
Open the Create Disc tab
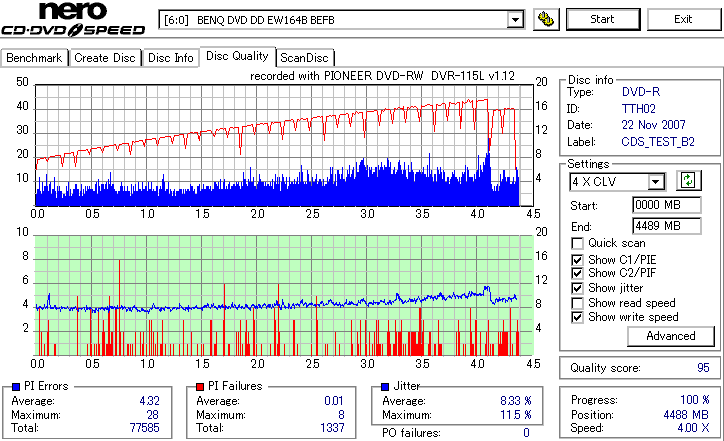tap(105, 58)
